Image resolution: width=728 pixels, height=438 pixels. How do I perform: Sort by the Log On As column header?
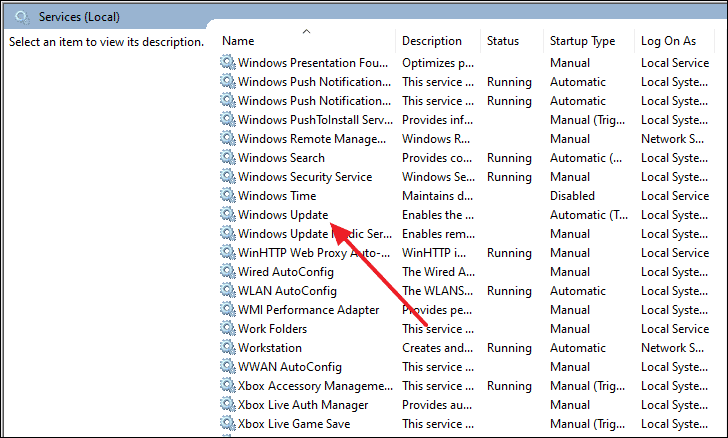click(x=668, y=41)
